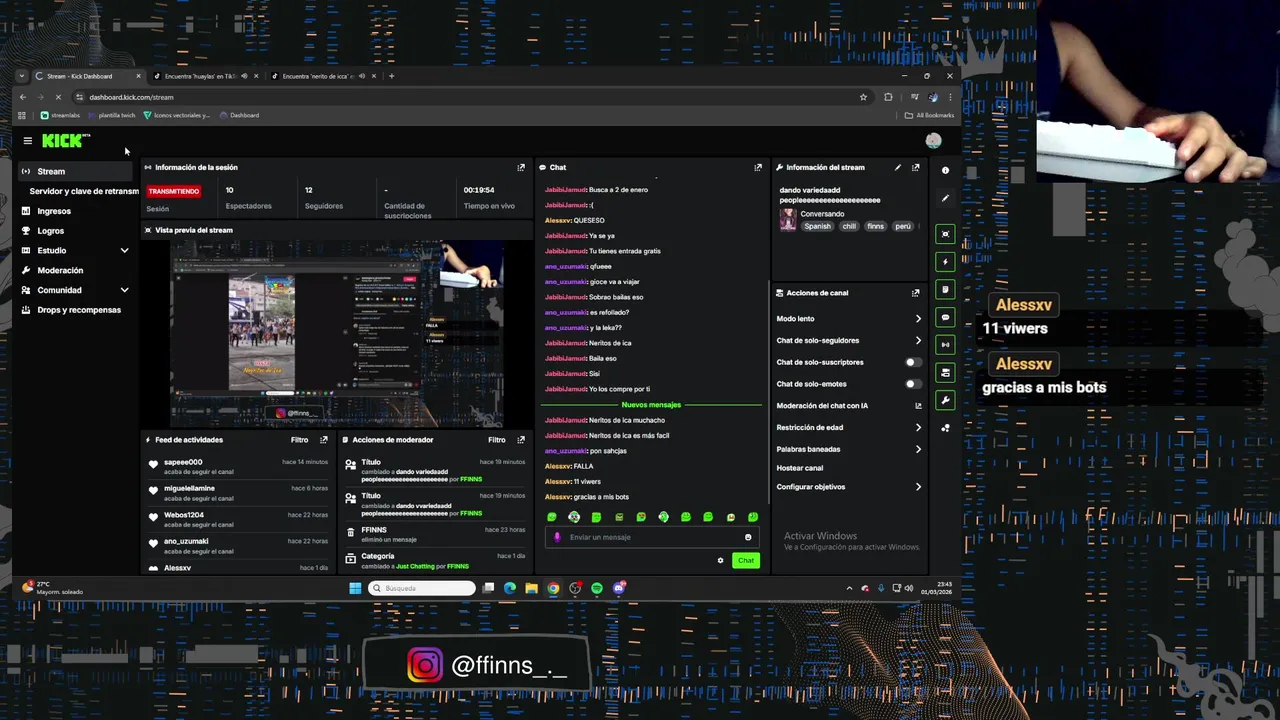Open the Kick hamburger menu
This screenshot has width=1280, height=720.
pos(28,141)
